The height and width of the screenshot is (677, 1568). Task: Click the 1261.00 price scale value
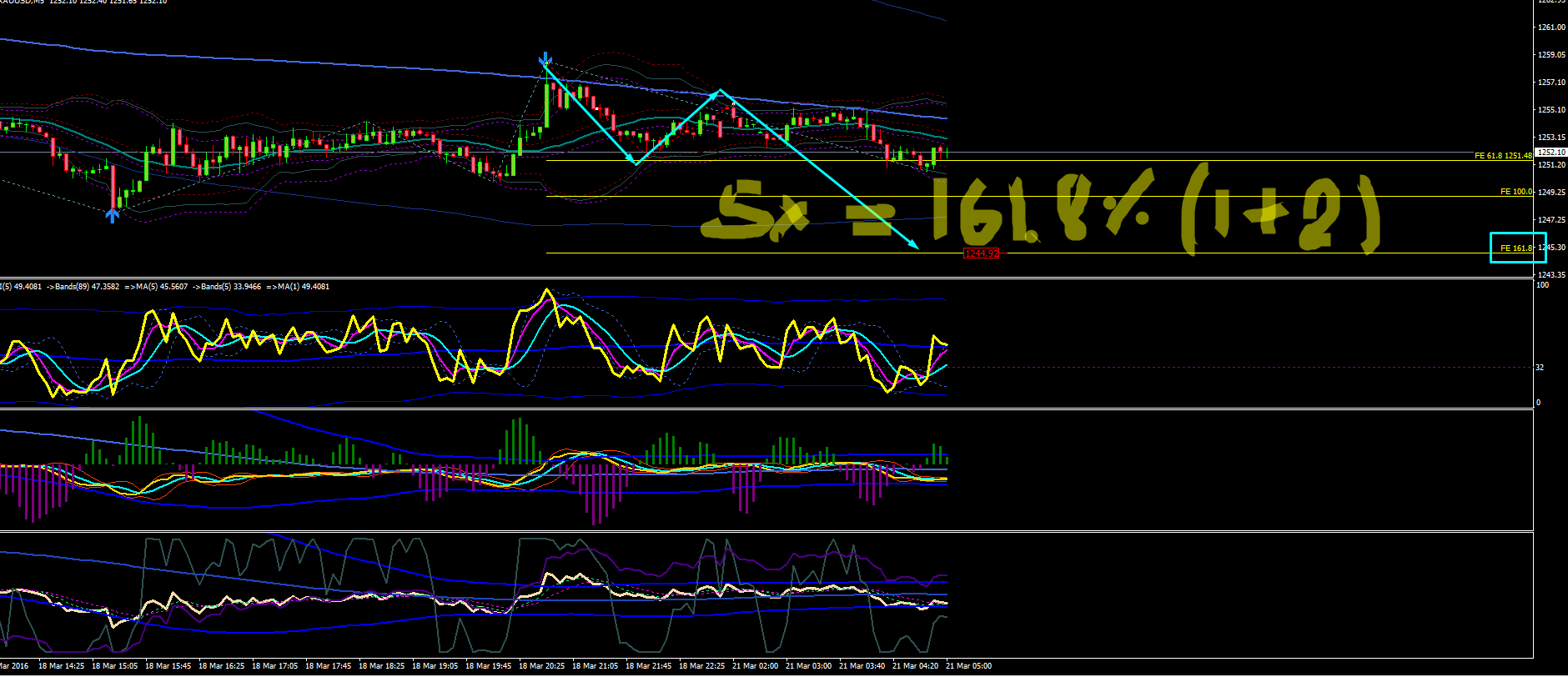(1551, 28)
